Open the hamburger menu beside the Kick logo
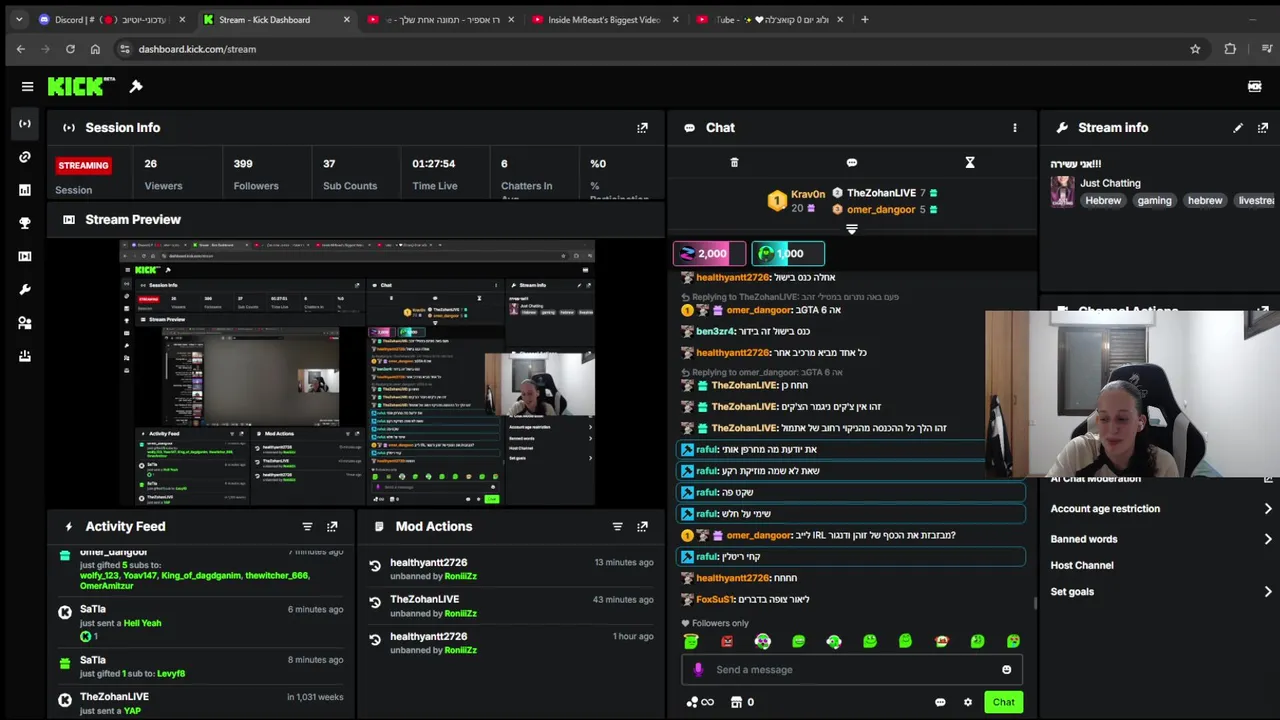1280x720 pixels. point(27,86)
